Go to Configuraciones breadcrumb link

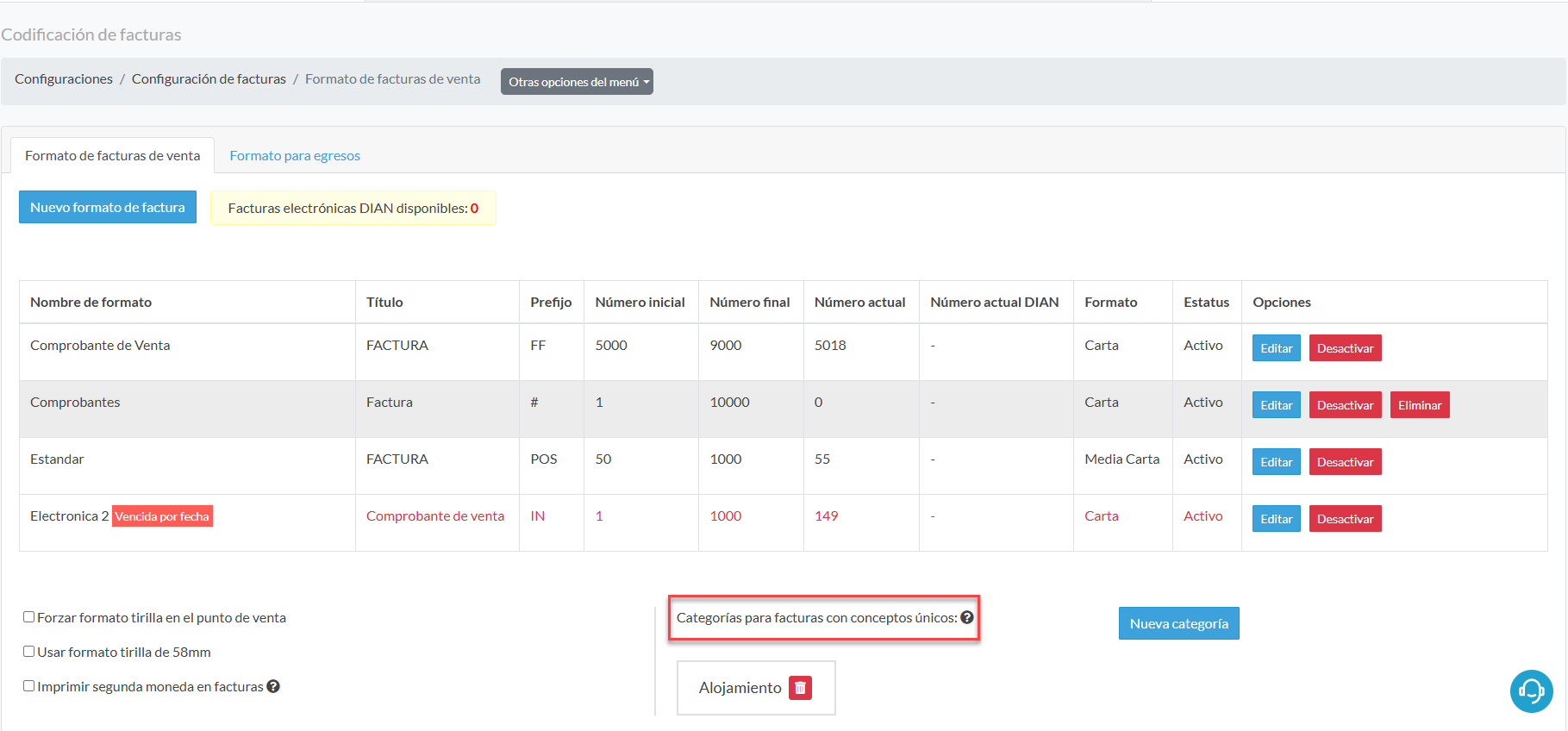tap(64, 79)
